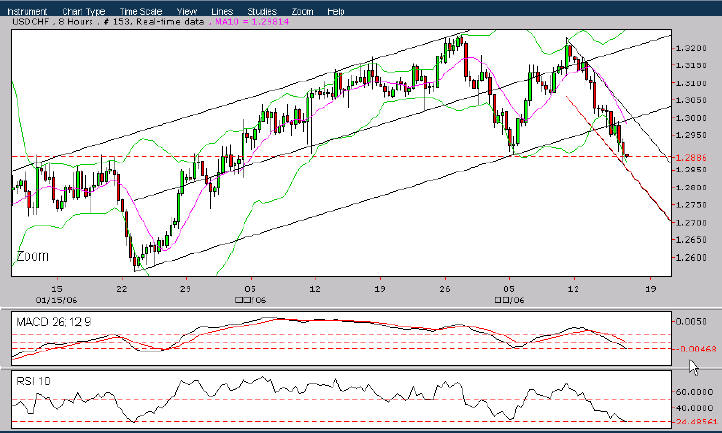
Task: Open the Help menu
Action: point(336,12)
